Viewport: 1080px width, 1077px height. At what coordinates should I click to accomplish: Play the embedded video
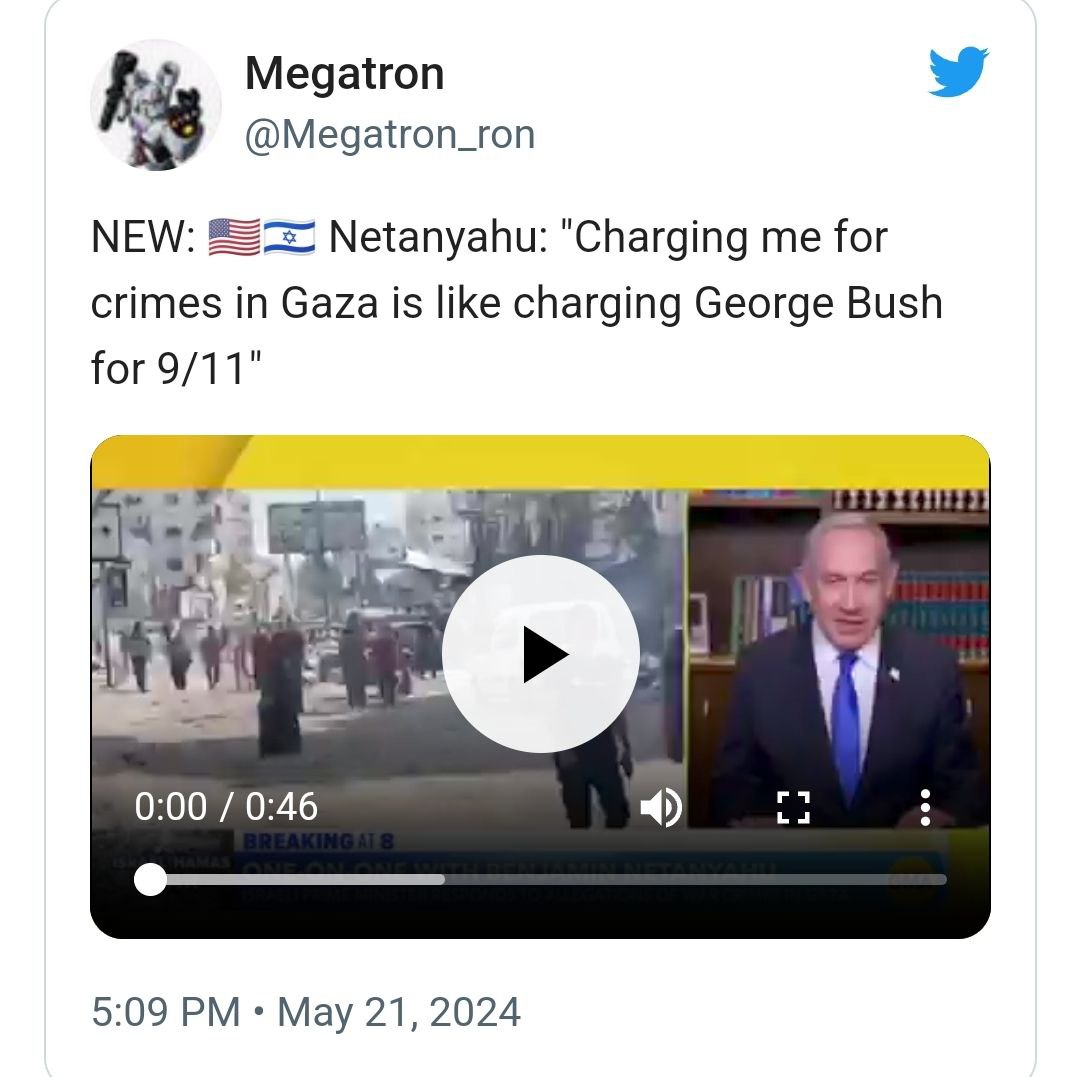(x=541, y=654)
